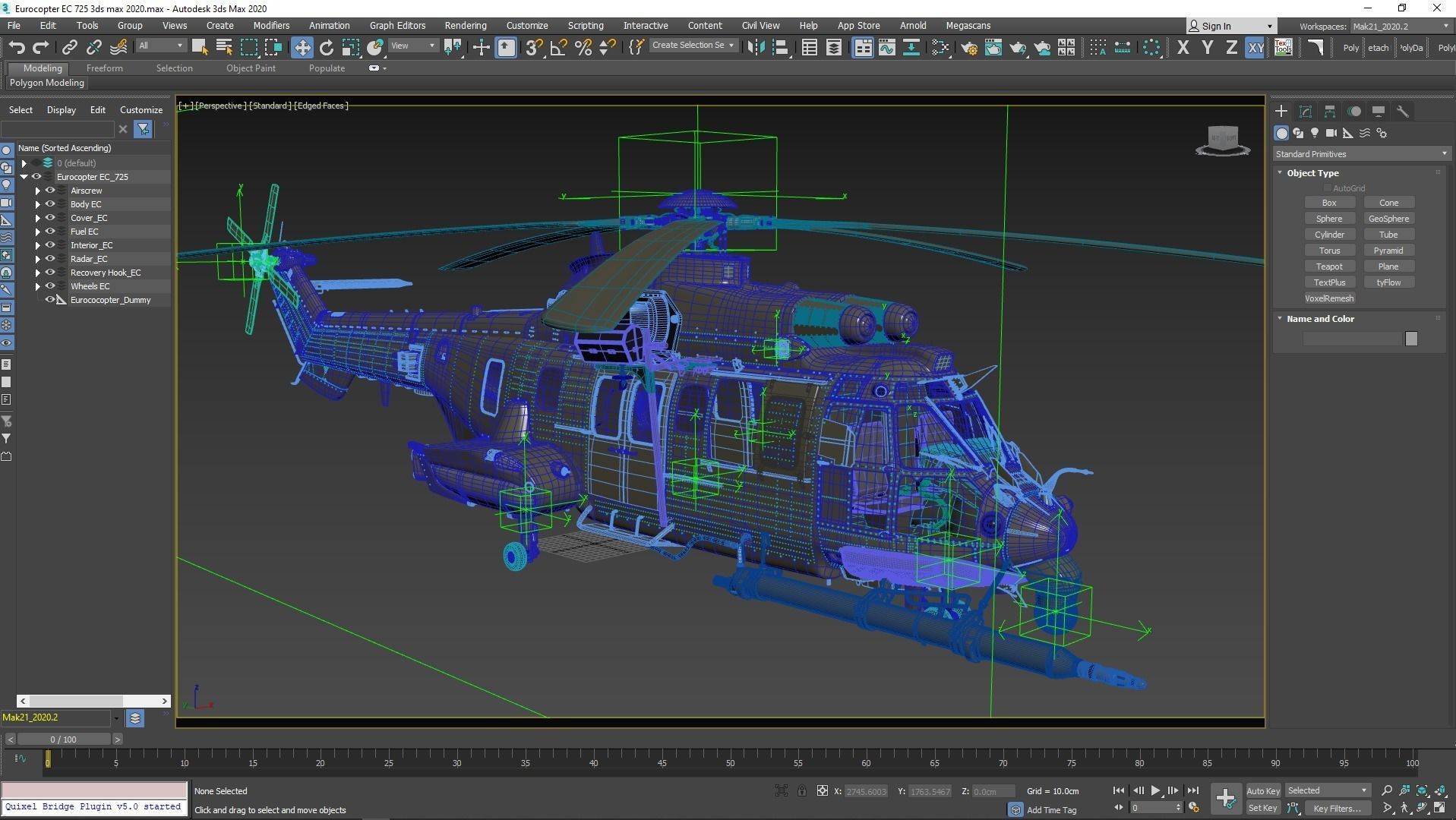Viewport: 1456px width, 820px height.
Task: Click the GeoSphere primitive button
Action: pos(1388,219)
